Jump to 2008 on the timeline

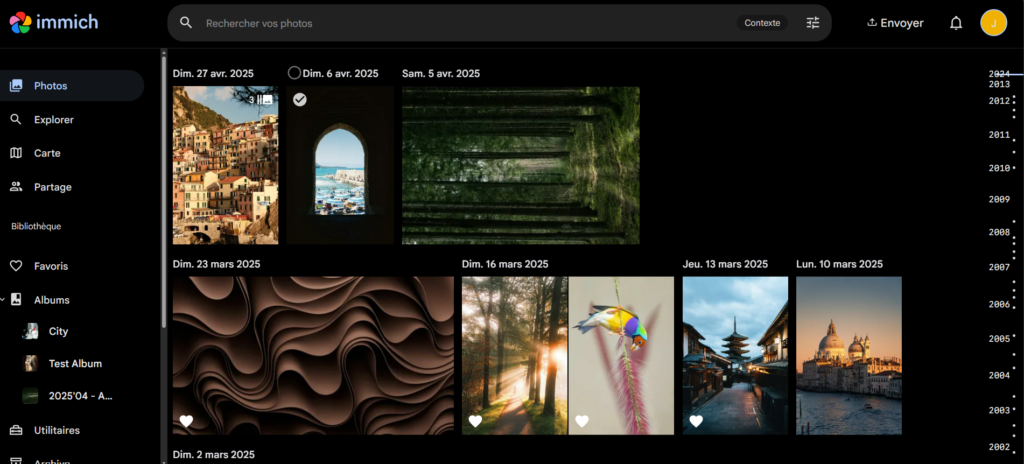999,232
